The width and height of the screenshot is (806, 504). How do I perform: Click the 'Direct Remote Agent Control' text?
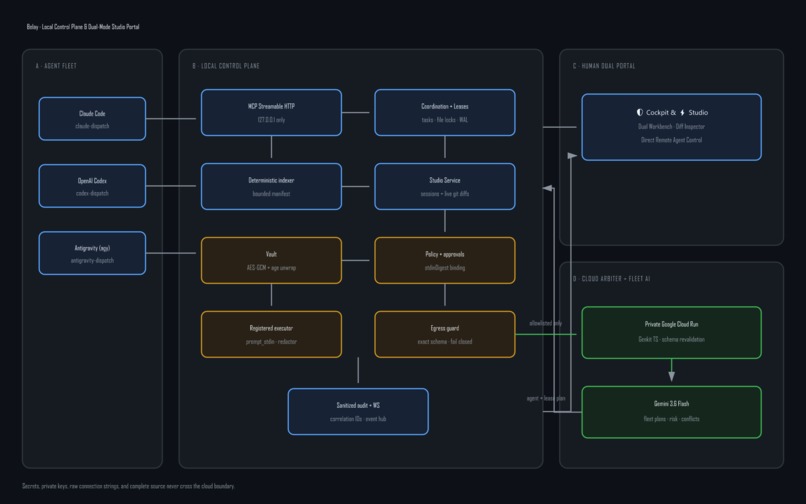[671, 140]
